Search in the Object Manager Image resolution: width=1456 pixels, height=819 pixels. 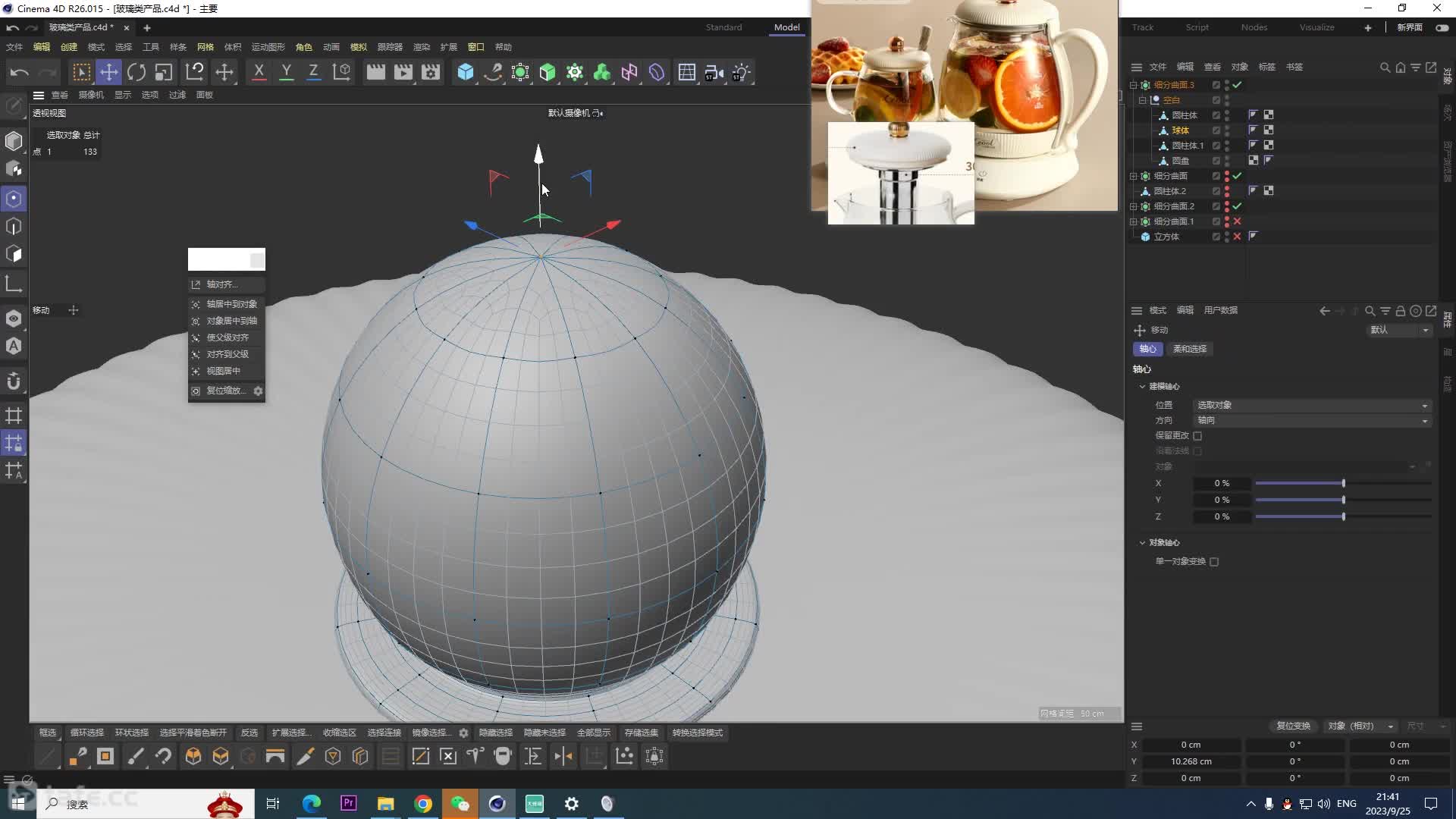pyautogui.click(x=1385, y=67)
